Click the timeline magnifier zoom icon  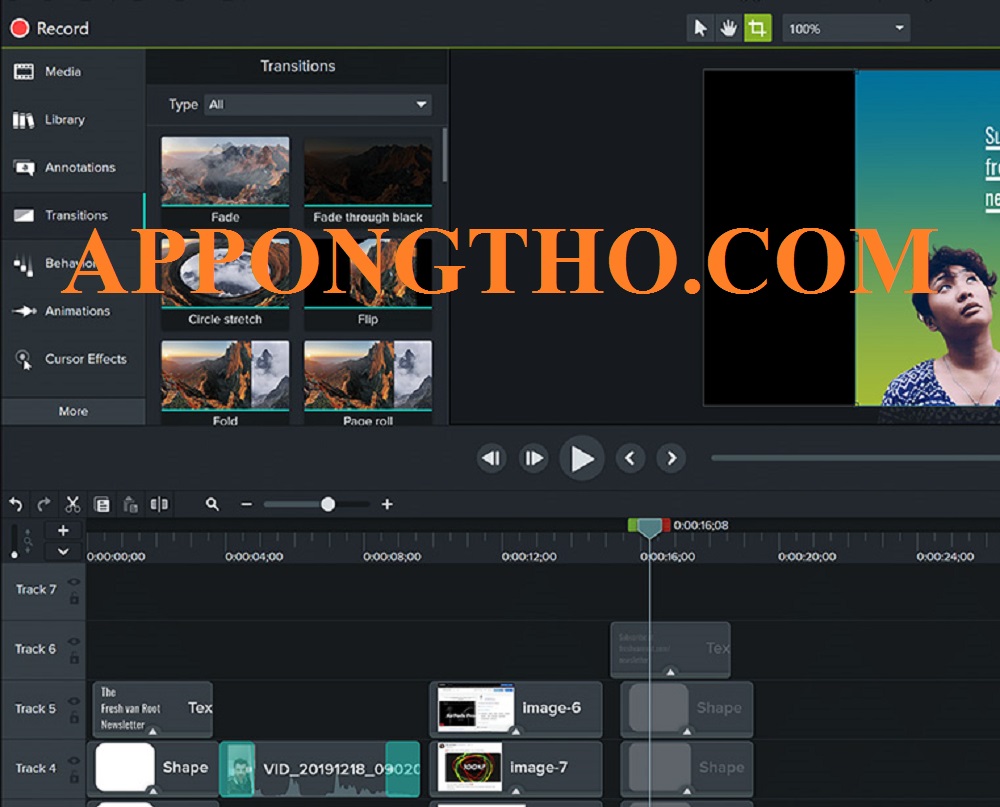(x=212, y=505)
